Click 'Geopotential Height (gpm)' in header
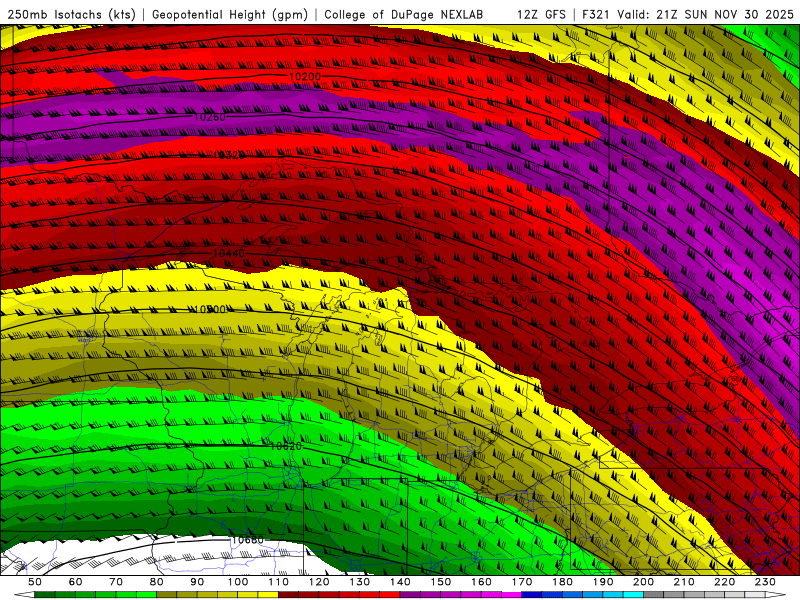Viewport: 800px width, 600px height. pyautogui.click(x=230, y=15)
